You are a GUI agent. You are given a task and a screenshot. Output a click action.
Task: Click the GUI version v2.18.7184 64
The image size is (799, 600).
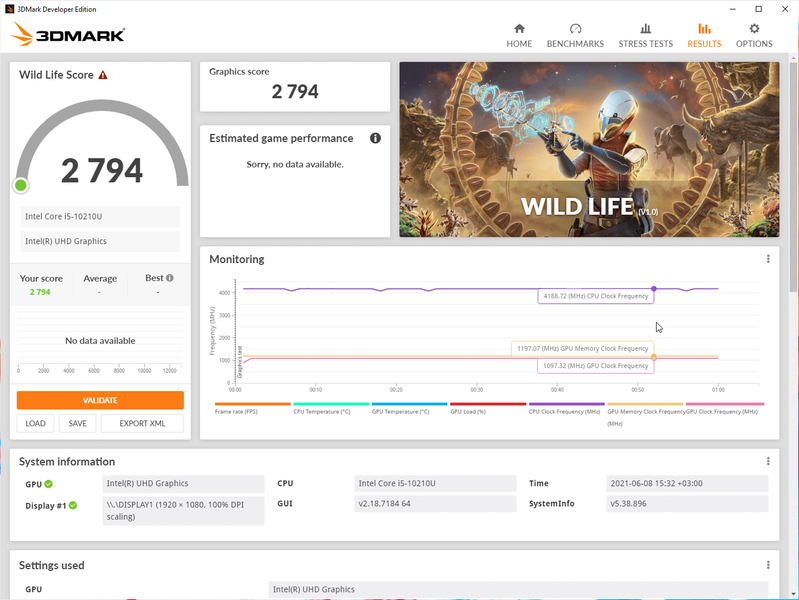pos(435,504)
